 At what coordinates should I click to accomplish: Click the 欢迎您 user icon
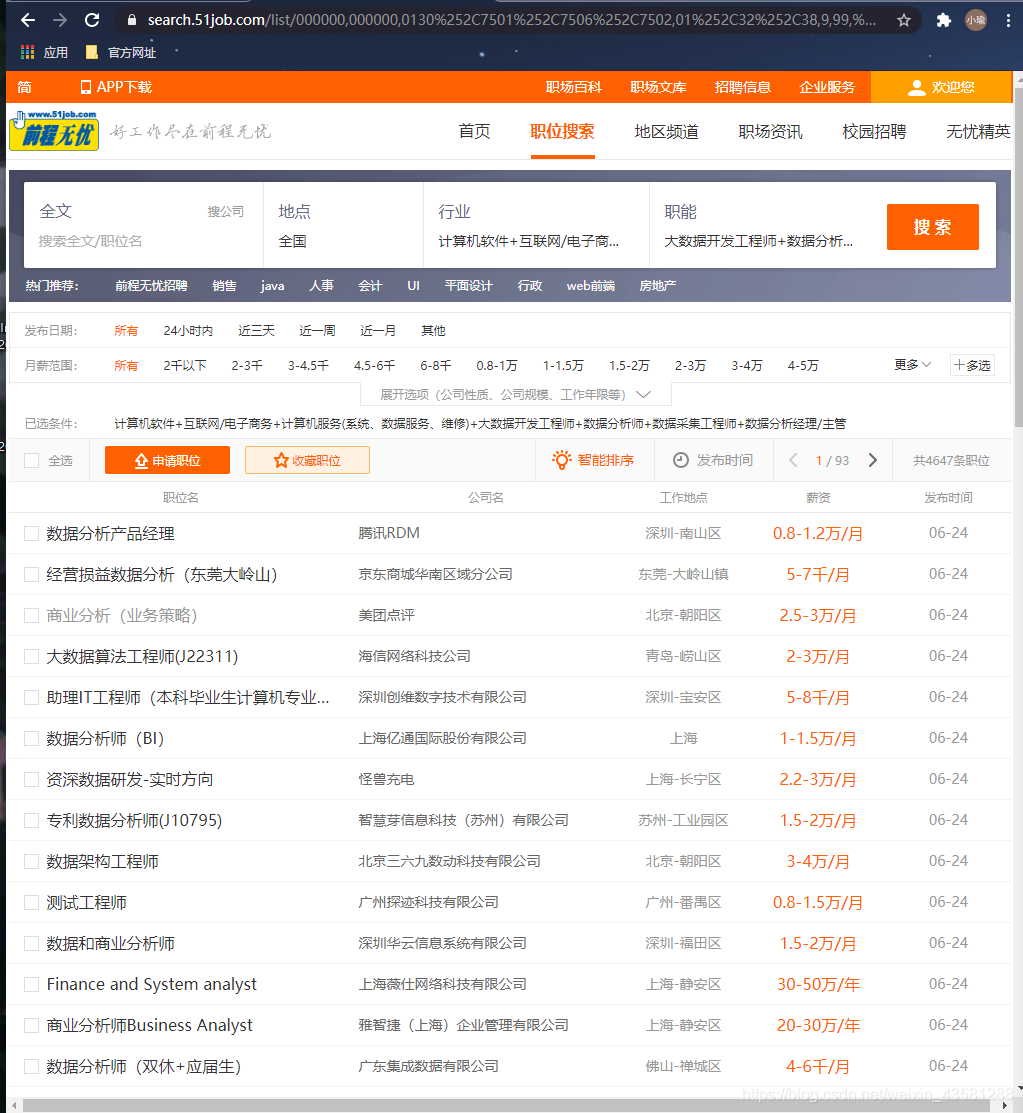point(917,87)
